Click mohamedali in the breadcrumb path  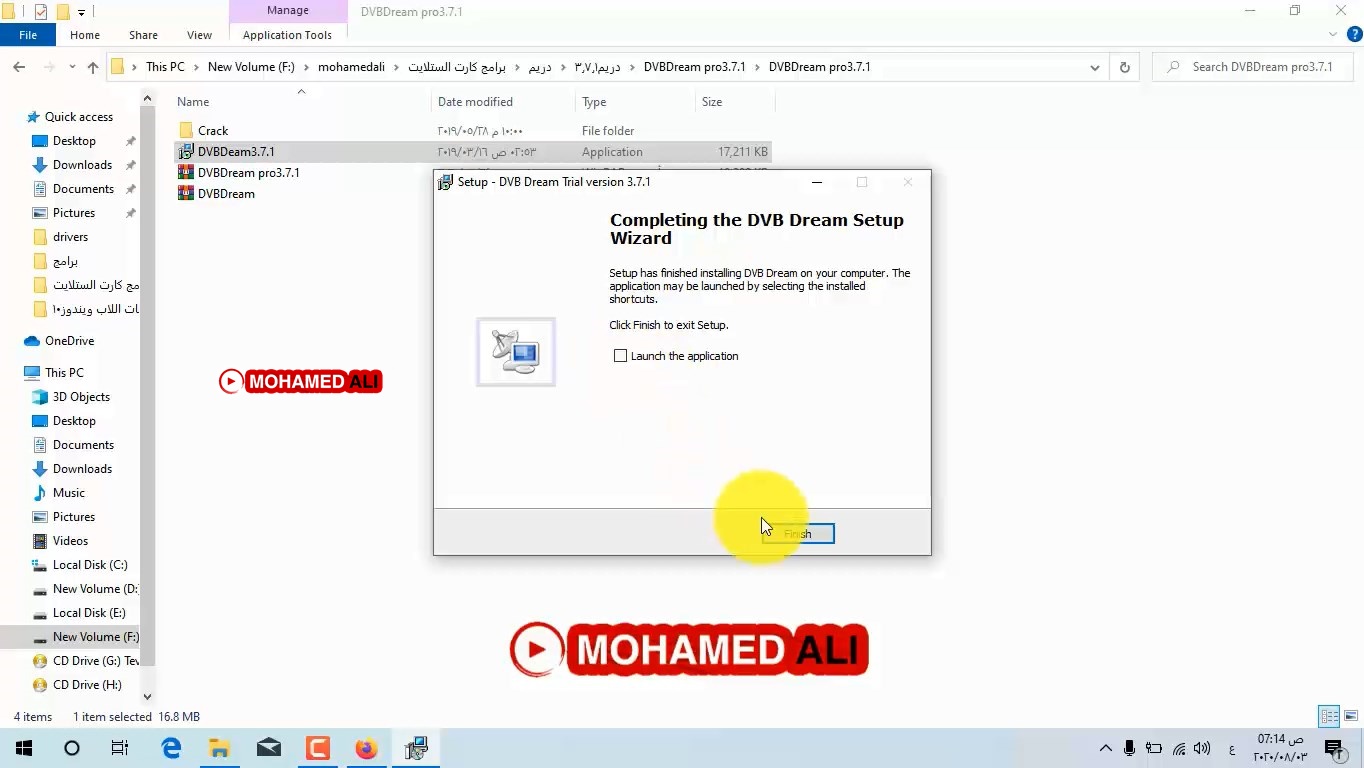(351, 67)
